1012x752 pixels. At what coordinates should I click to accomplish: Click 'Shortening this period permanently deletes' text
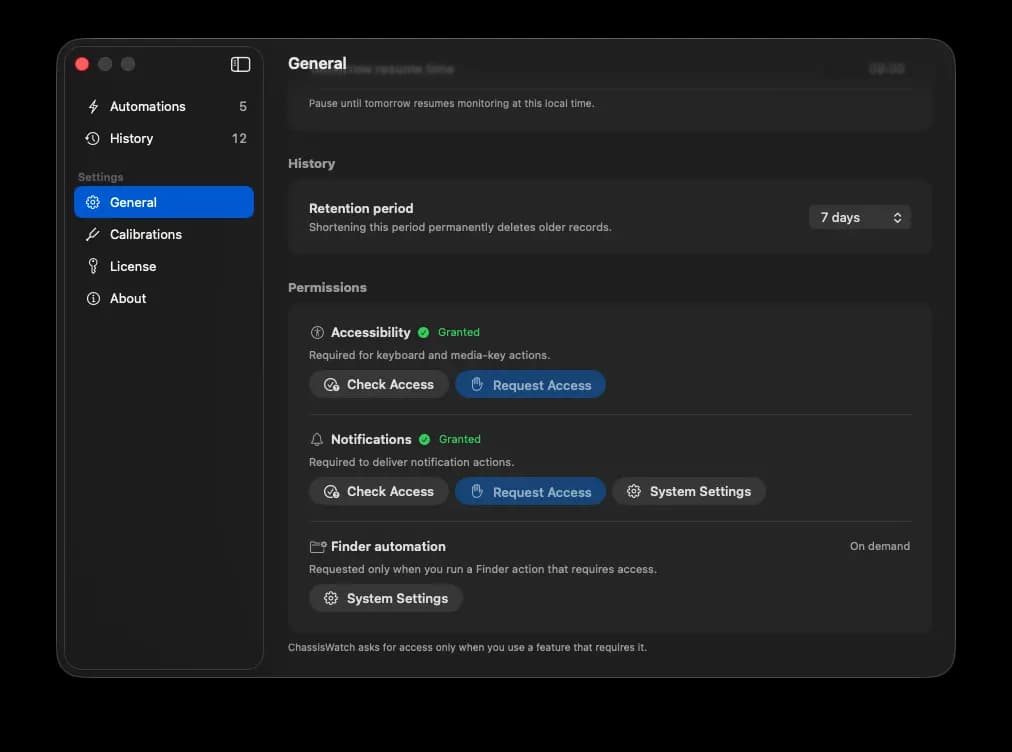tap(460, 227)
